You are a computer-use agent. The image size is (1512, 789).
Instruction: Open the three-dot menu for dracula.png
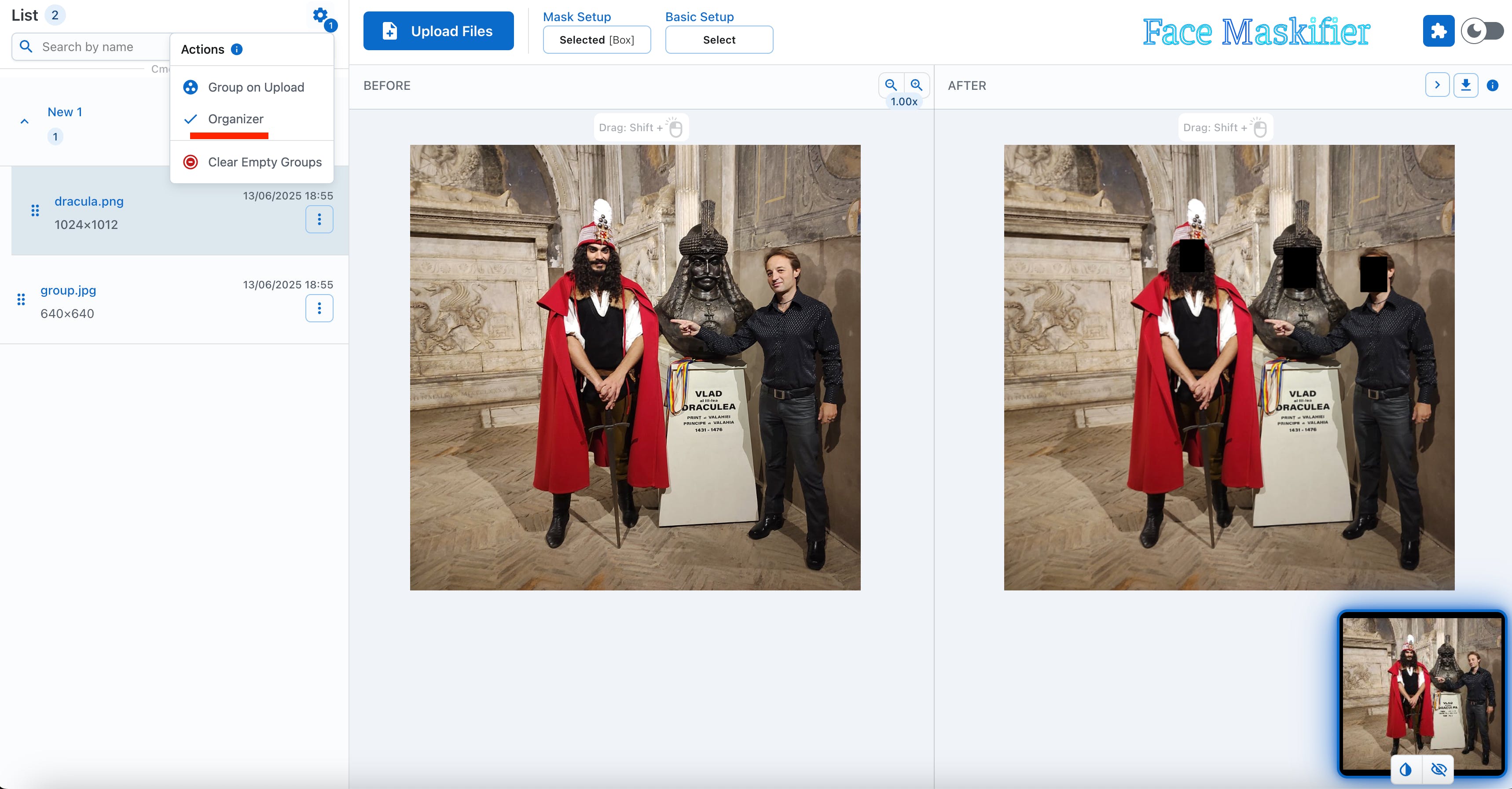tap(319, 219)
